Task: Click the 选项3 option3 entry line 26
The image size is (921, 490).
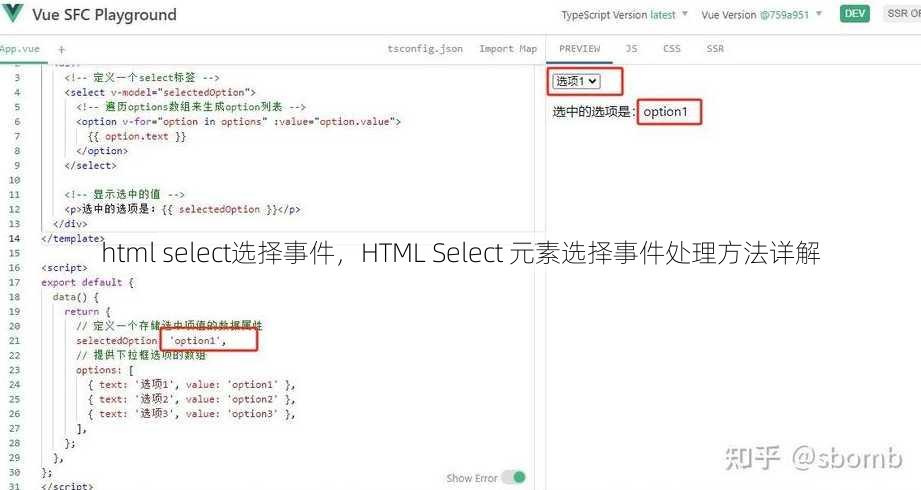Action: pos(191,414)
